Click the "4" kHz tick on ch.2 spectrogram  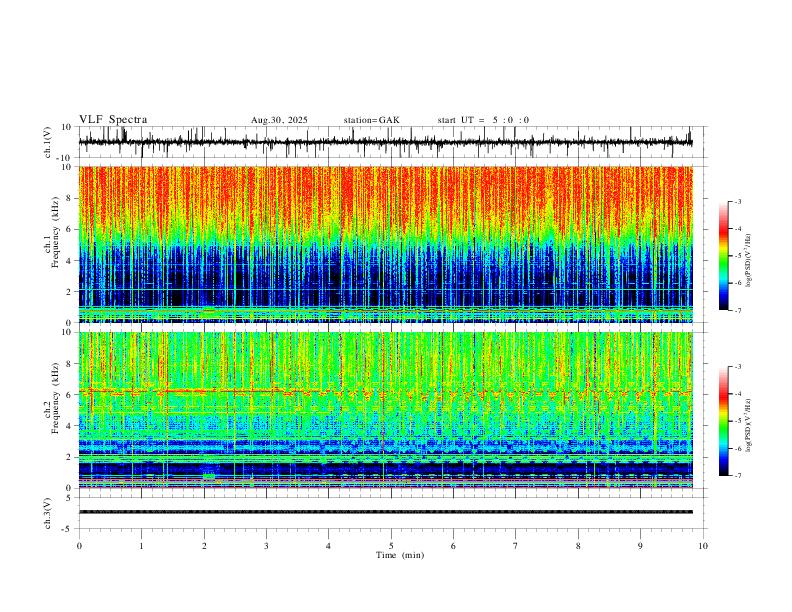point(70,426)
